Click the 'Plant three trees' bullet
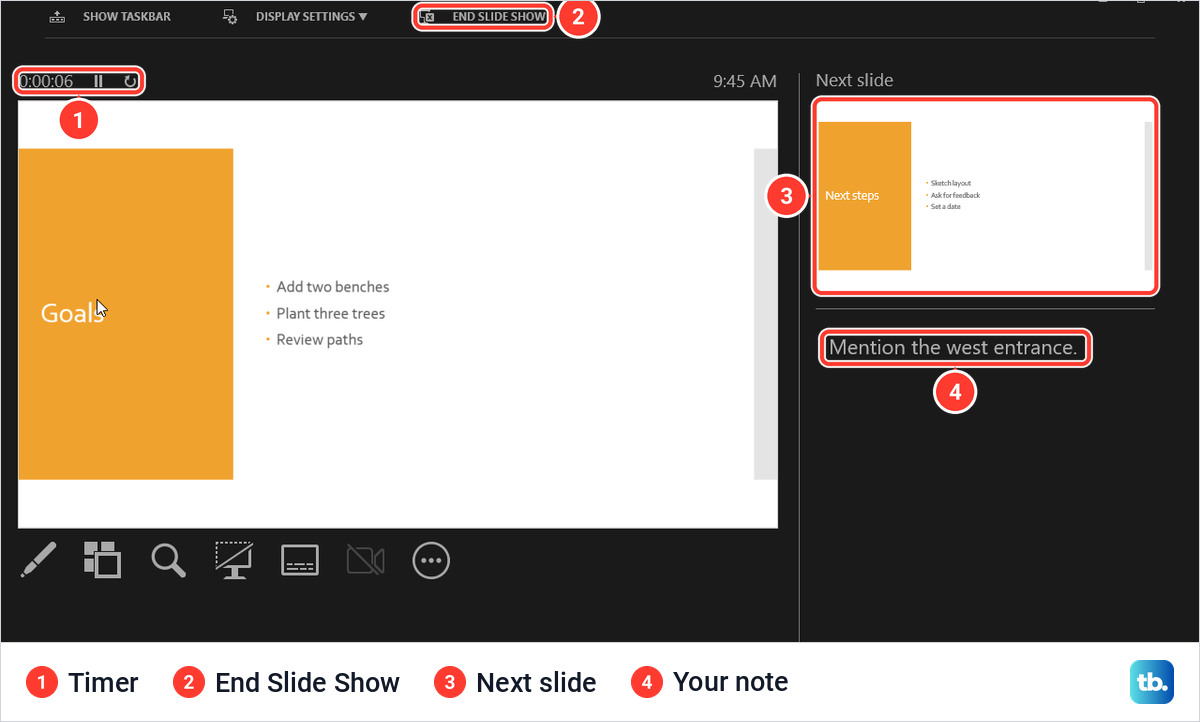Screen dimensions: 1200x722 331,314
